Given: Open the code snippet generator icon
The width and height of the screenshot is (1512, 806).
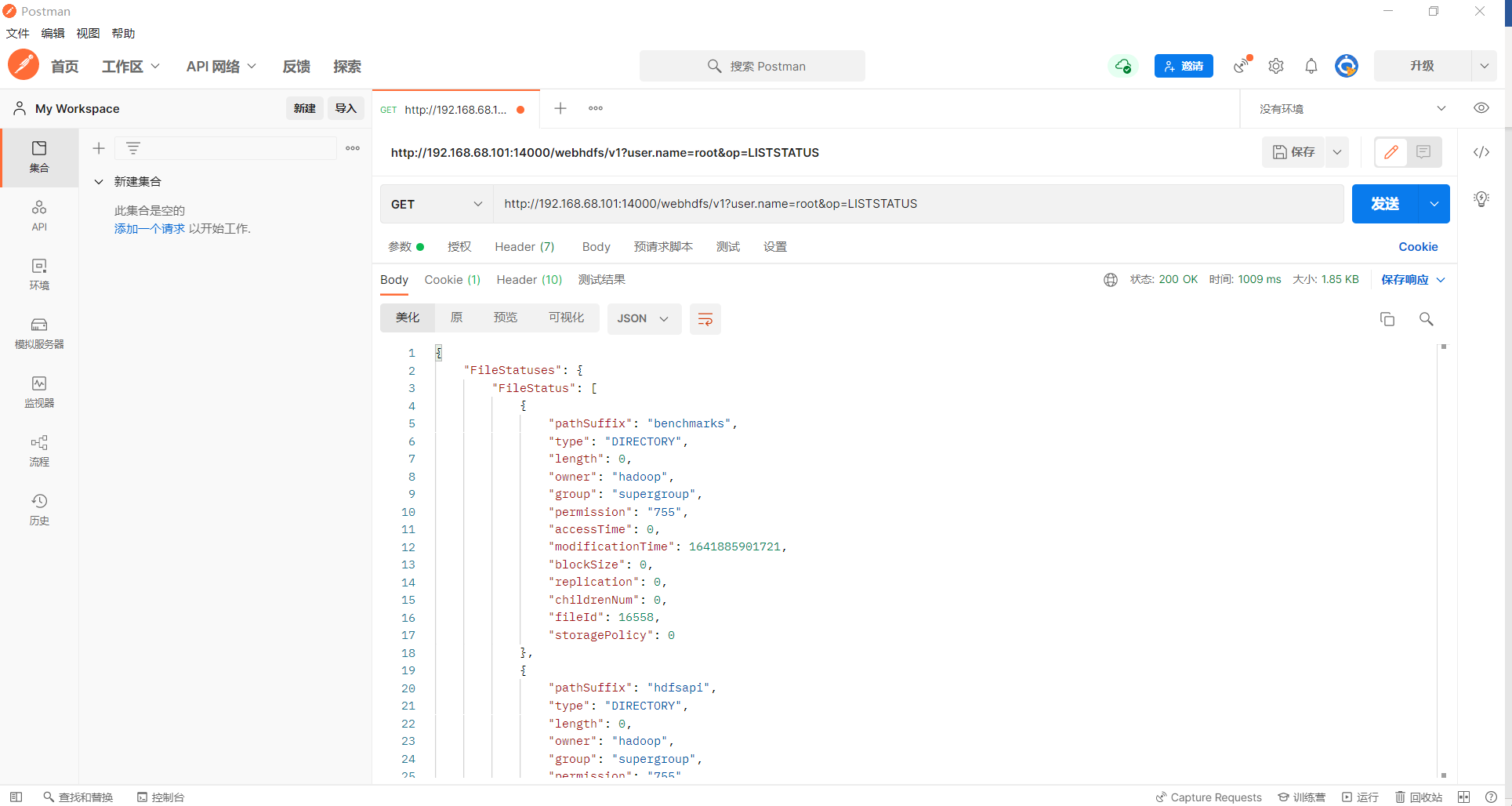Looking at the screenshot, I should click(1481, 152).
